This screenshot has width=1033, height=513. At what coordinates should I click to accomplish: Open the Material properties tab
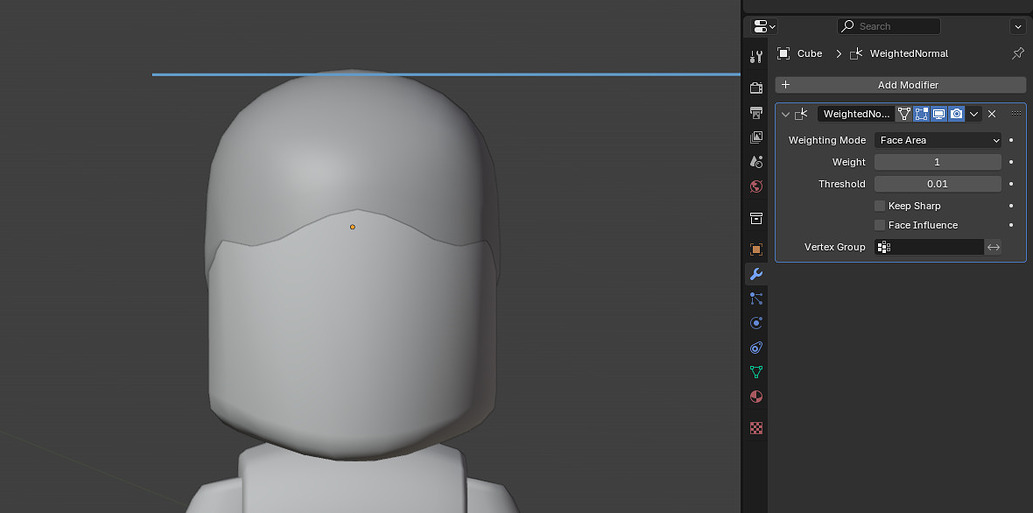click(x=756, y=397)
